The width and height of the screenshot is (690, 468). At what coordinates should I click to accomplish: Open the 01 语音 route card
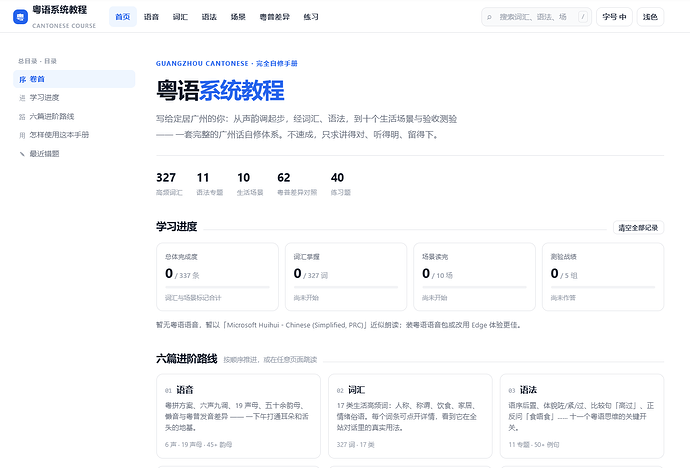click(x=239, y=416)
